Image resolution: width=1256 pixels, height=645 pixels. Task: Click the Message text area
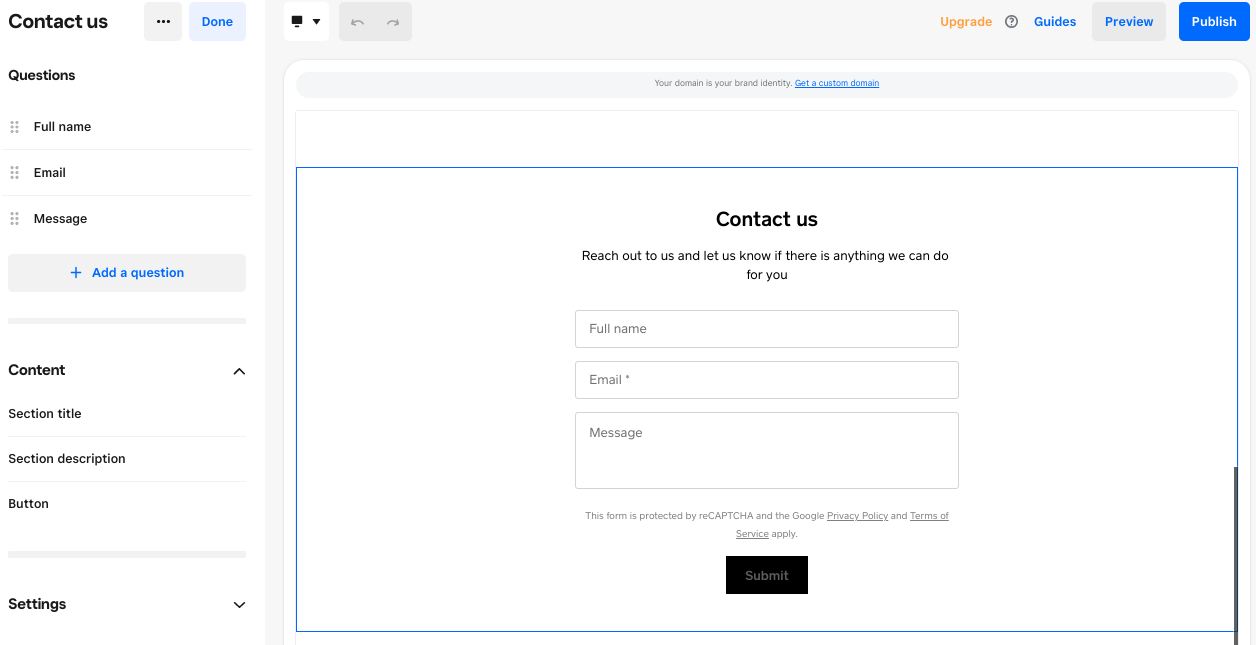coord(767,450)
